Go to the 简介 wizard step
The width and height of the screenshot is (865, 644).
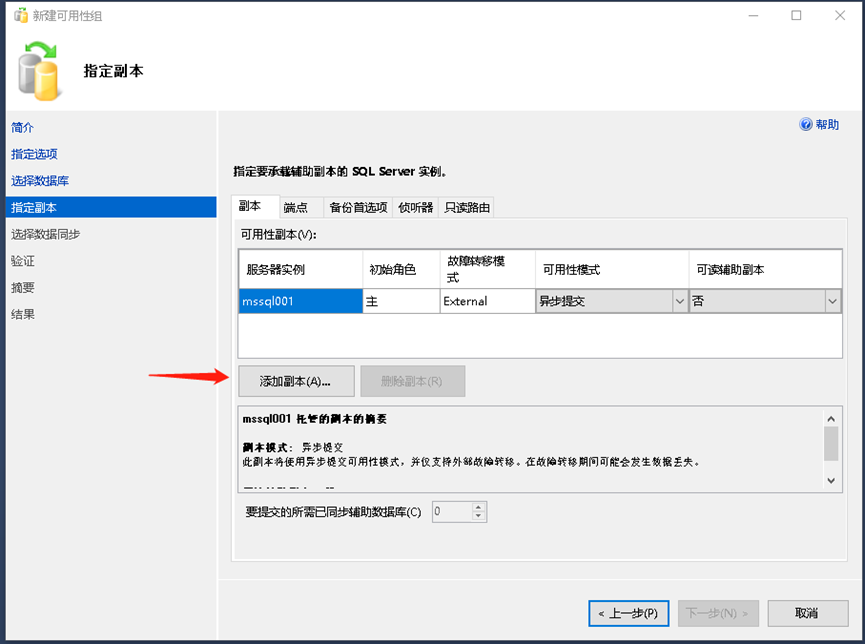(x=23, y=127)
